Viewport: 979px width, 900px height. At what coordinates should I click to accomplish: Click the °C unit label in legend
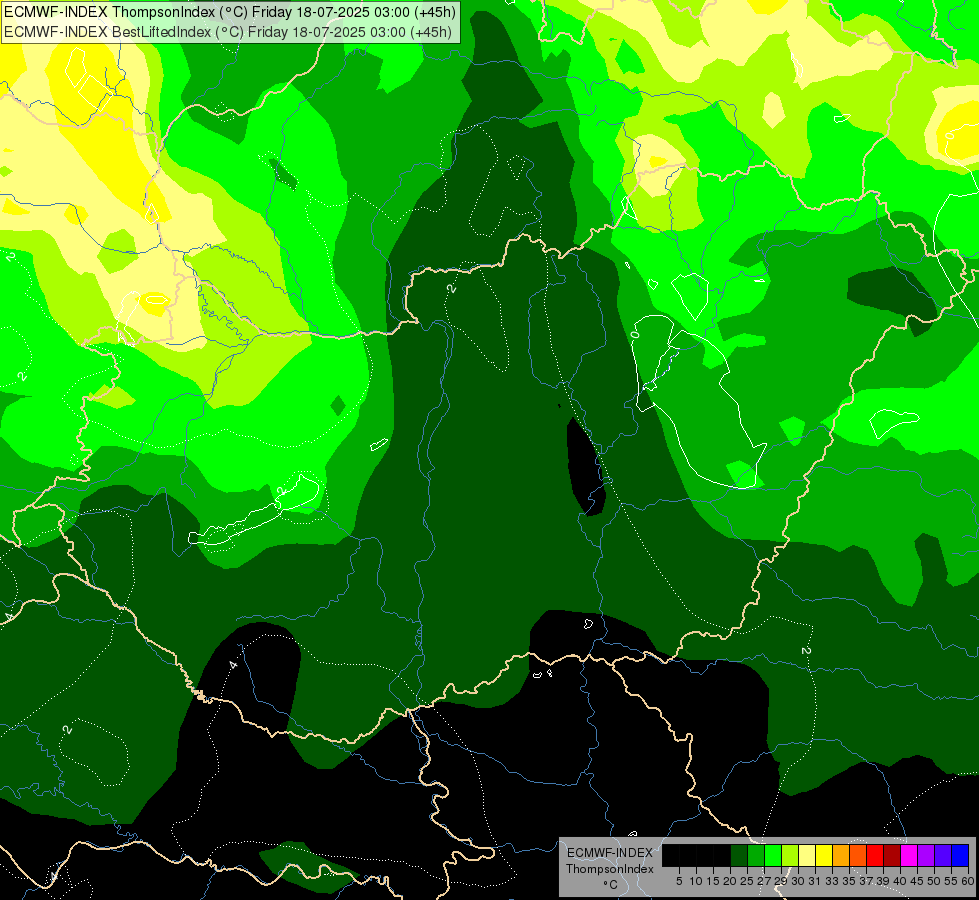coord(611,885)
